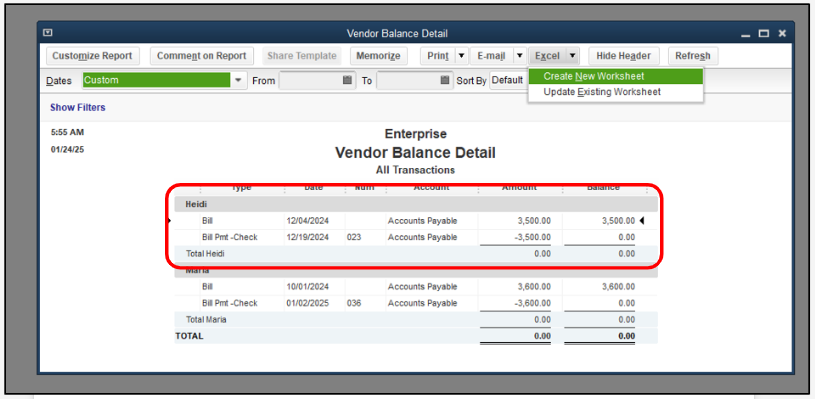The width and height of the screenshot is (815, 399).
Task: Select Bill Pmt -Check number 036
Action: coord(416,303)
